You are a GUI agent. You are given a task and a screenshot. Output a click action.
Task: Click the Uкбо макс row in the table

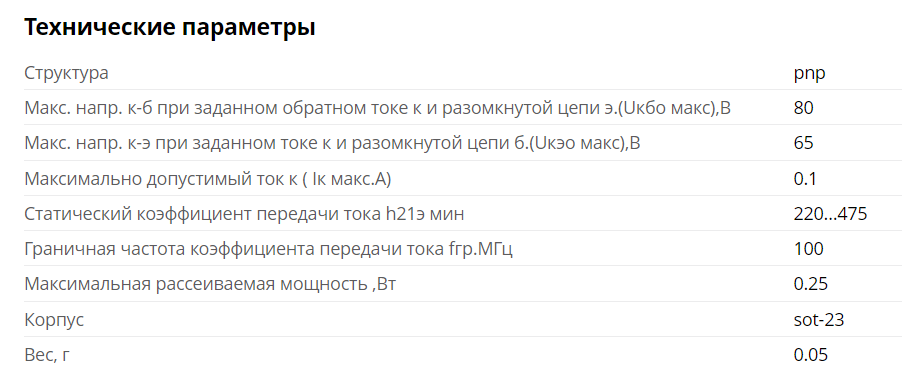(x=463, y=108)
